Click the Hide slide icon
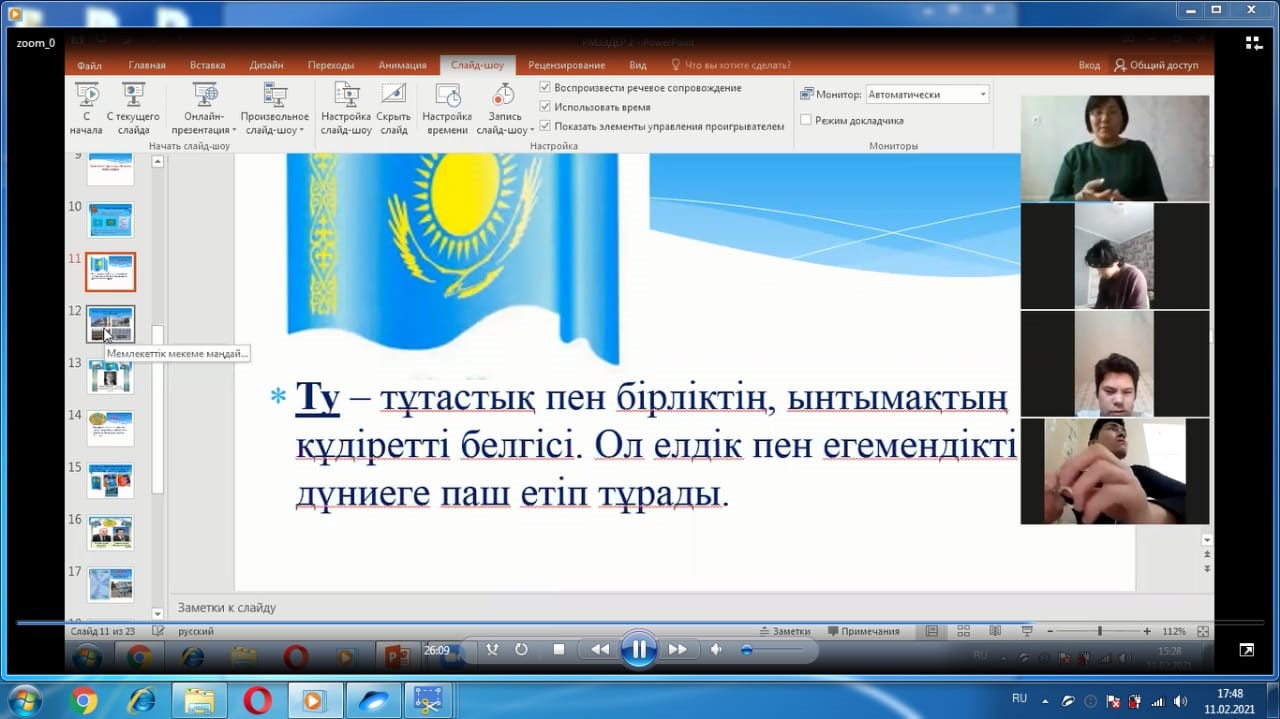 point(394,96)
